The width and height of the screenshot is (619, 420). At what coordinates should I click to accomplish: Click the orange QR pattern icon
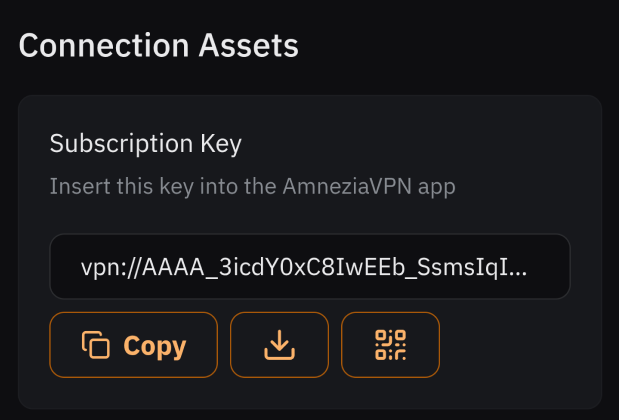click(x=390, y=345)
